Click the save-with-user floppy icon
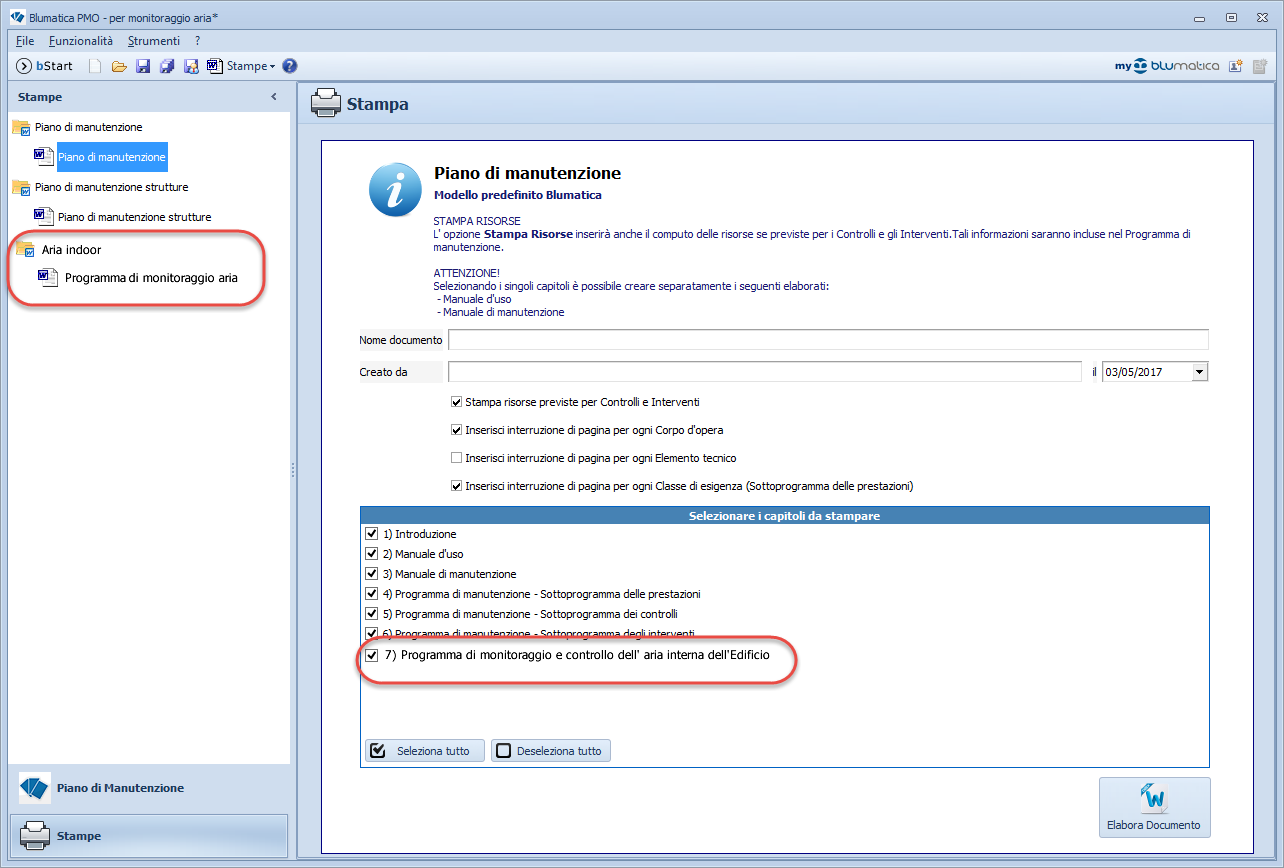Screen dimensions: 1284x868 [191, 66]
